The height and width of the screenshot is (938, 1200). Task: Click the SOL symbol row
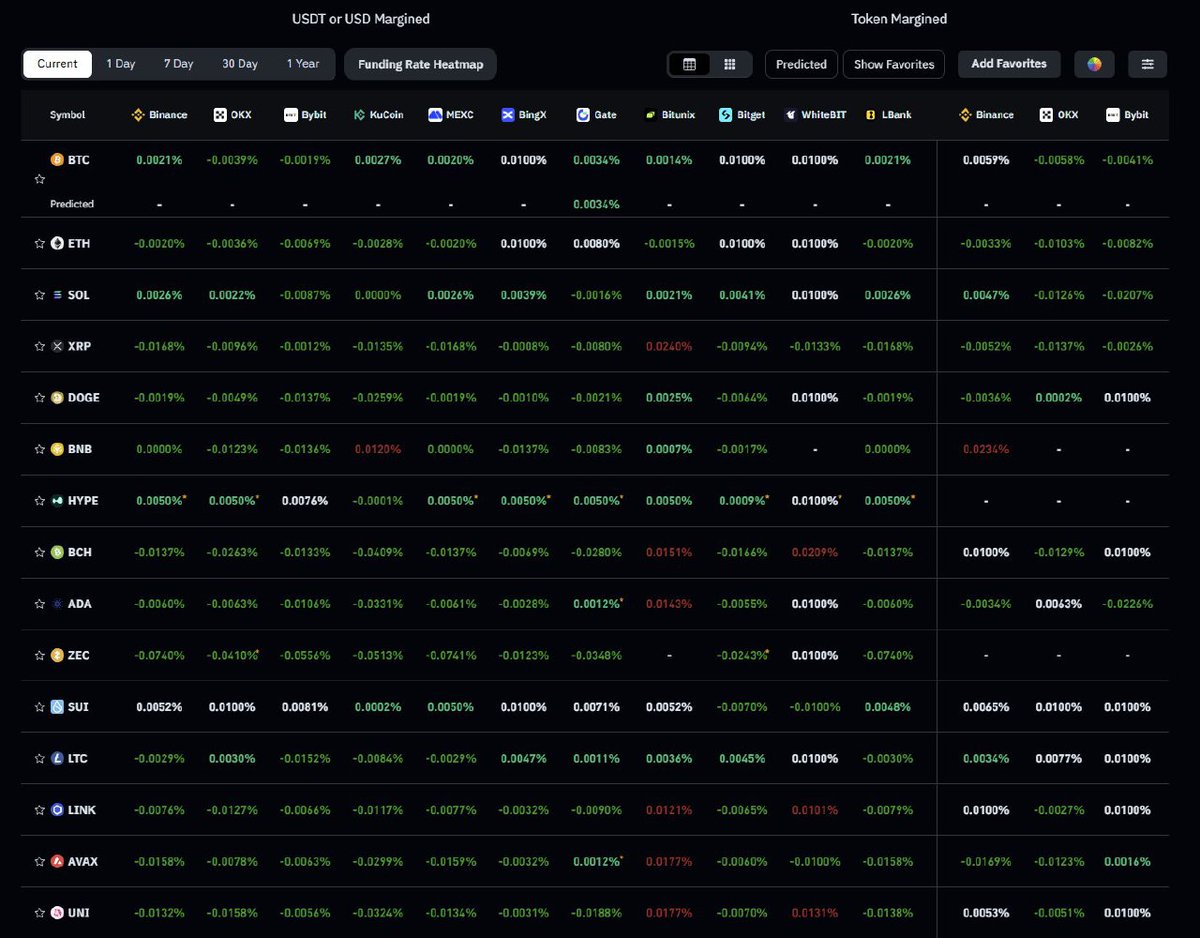point(77,294)
